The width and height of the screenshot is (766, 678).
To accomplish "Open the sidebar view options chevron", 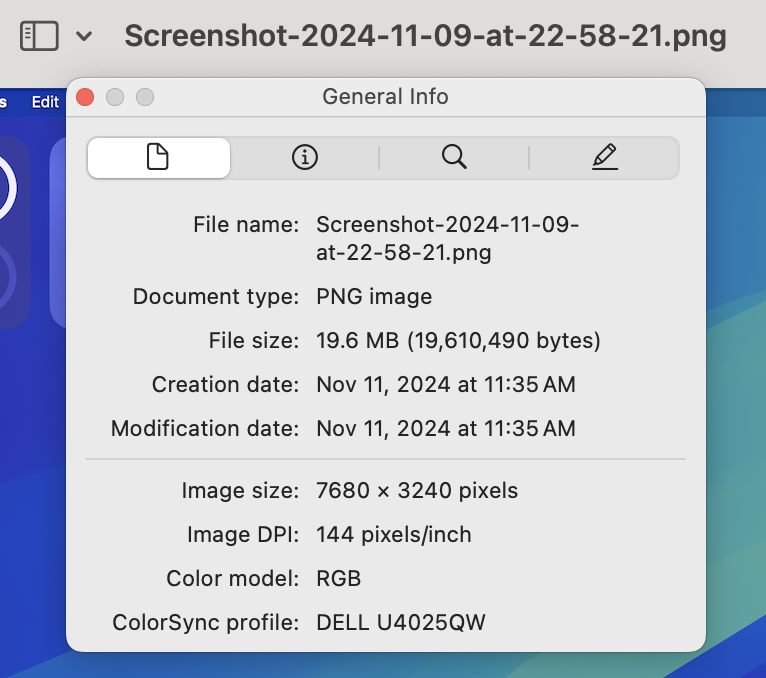I will click(x=84, y=37).
